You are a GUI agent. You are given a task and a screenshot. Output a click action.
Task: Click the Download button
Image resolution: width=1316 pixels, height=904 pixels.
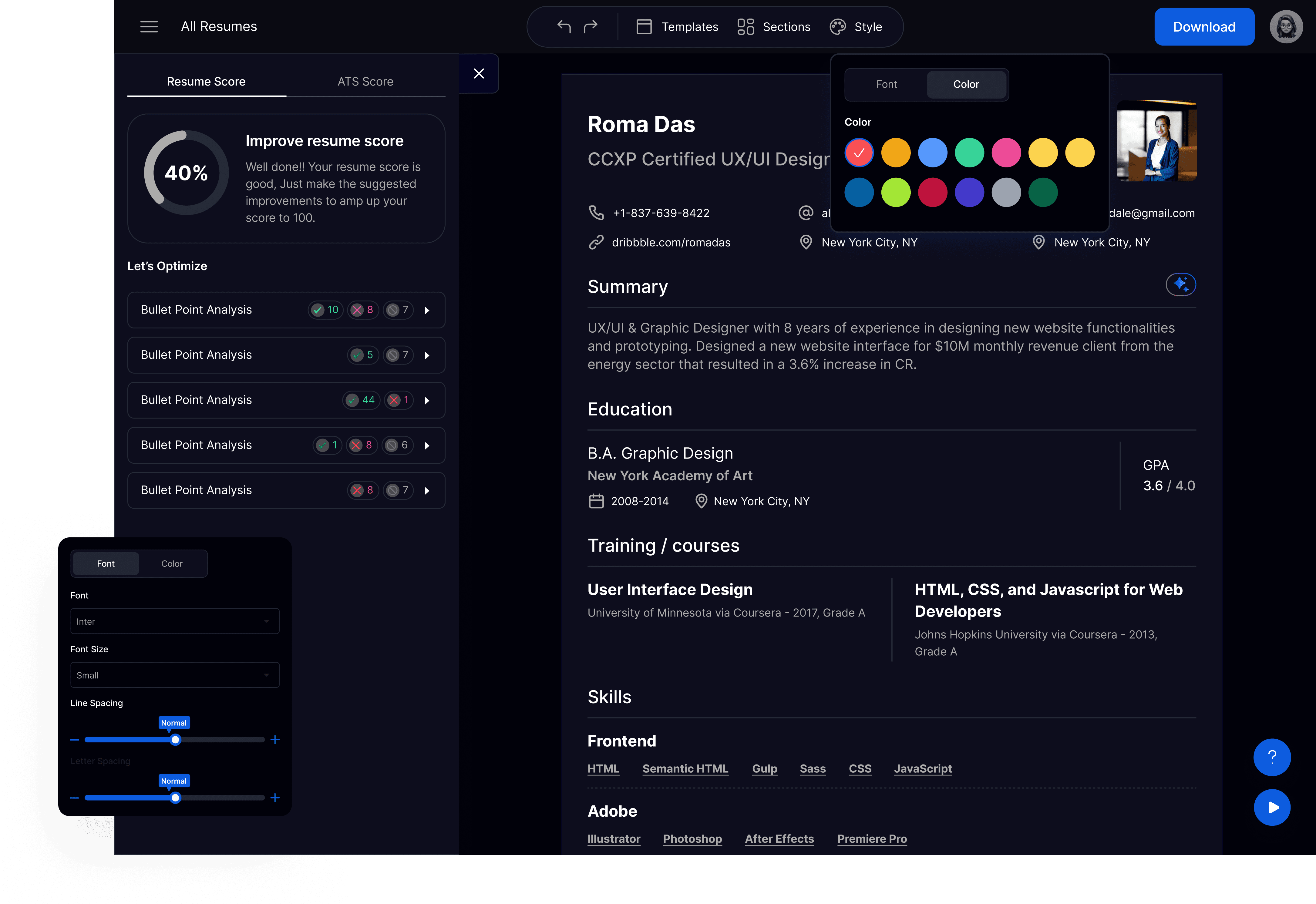[1204, 27]
